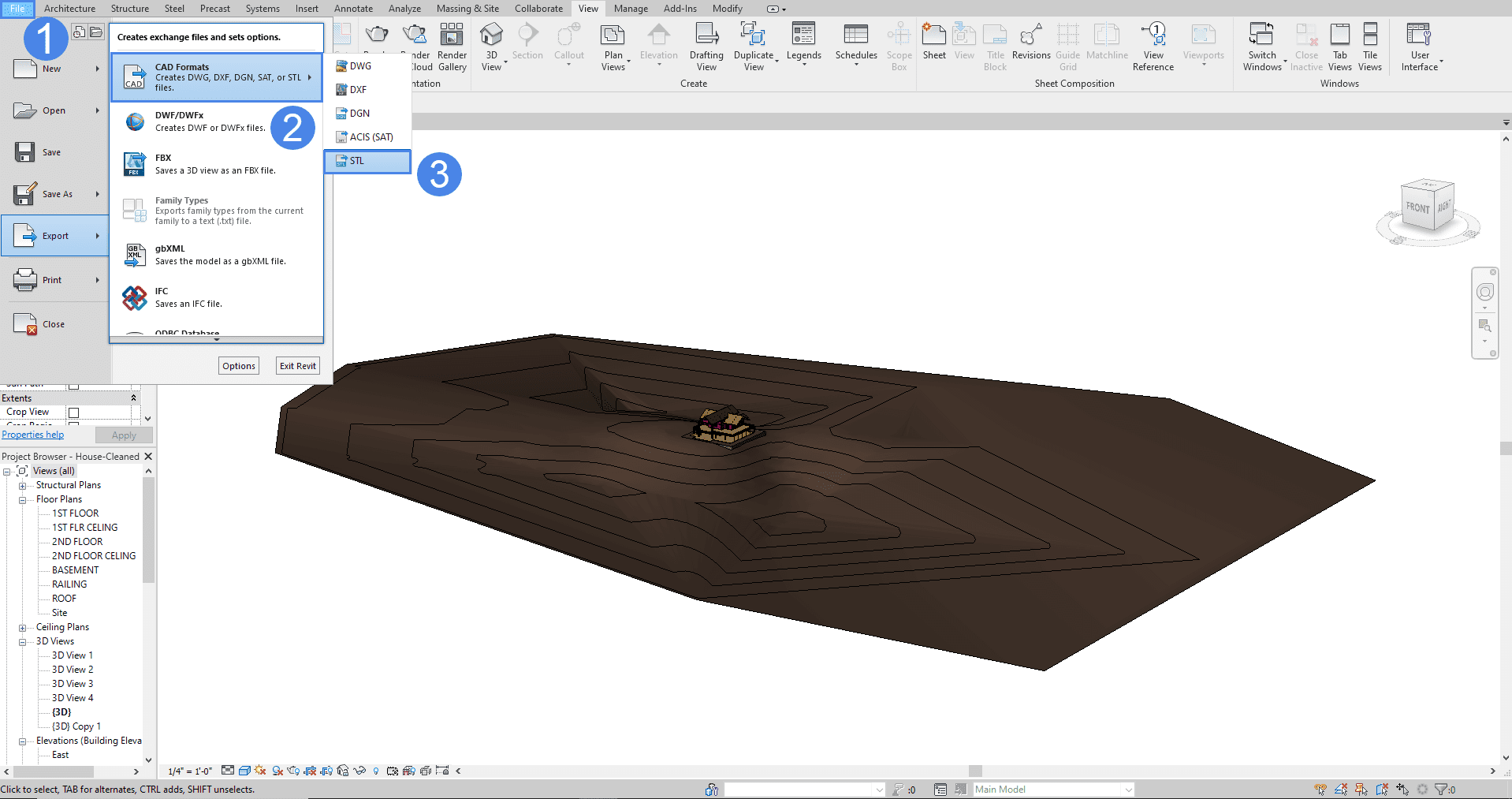Image resolution: width=1512 pixels, height=799 pixels.
Task: Click the FRONT face of the ViewCube
Action: [1417, 207]
